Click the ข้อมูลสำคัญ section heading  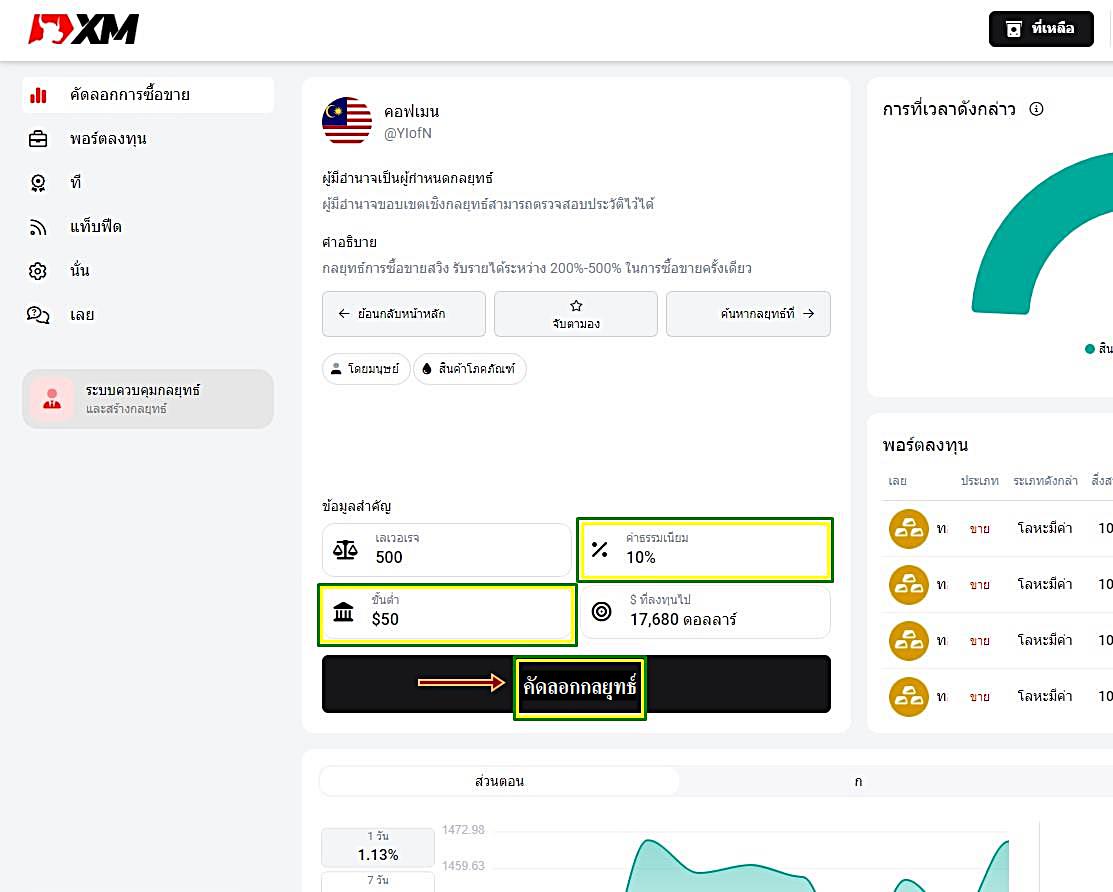[356, 506]
